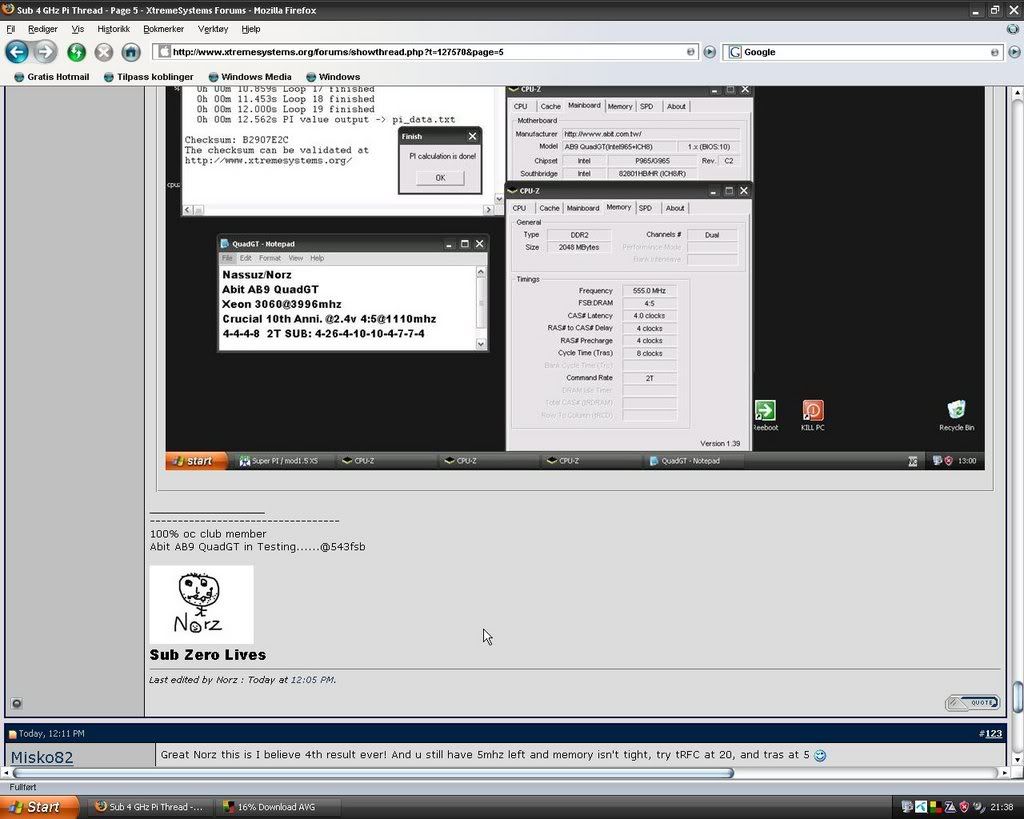Open the Rediger menu
1024x819 pixels.
pos(42,29)
